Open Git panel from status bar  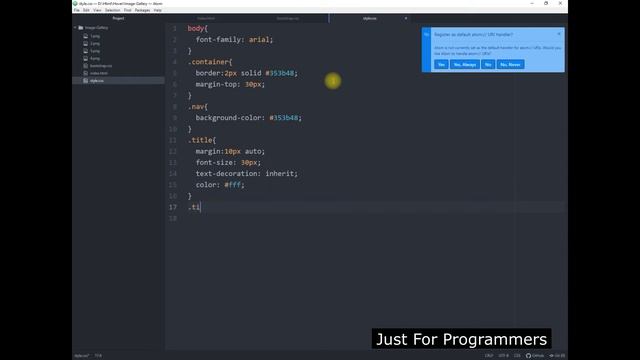click(557, 356)
